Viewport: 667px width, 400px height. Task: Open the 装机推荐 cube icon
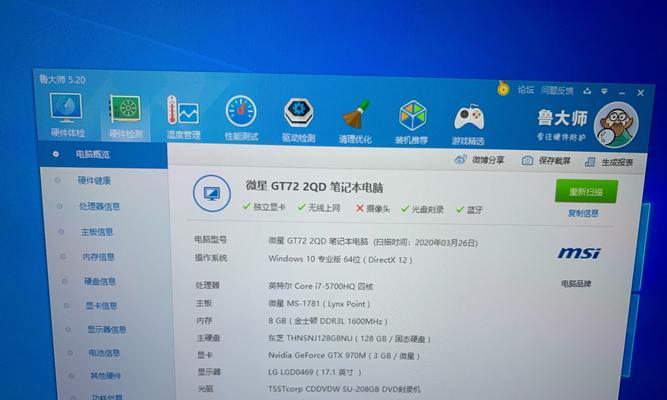pos(412,123)
